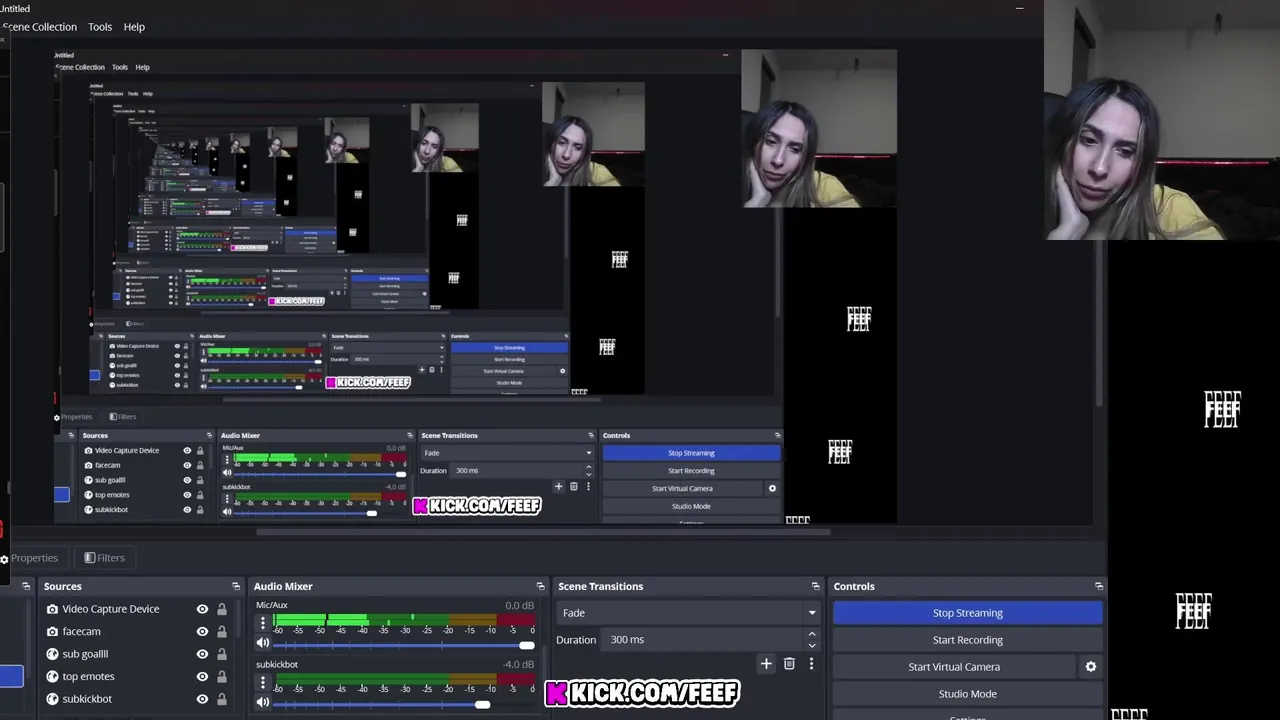Viewport: 1280px width, 720px height.
Task: Open the Help menu
Action: pyautogui.click(x=134, y=27)
